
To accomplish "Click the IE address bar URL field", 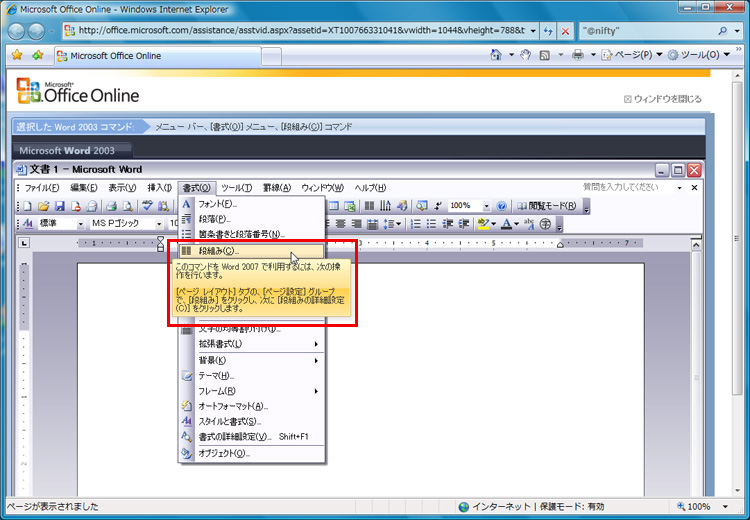I will [302, 31].
